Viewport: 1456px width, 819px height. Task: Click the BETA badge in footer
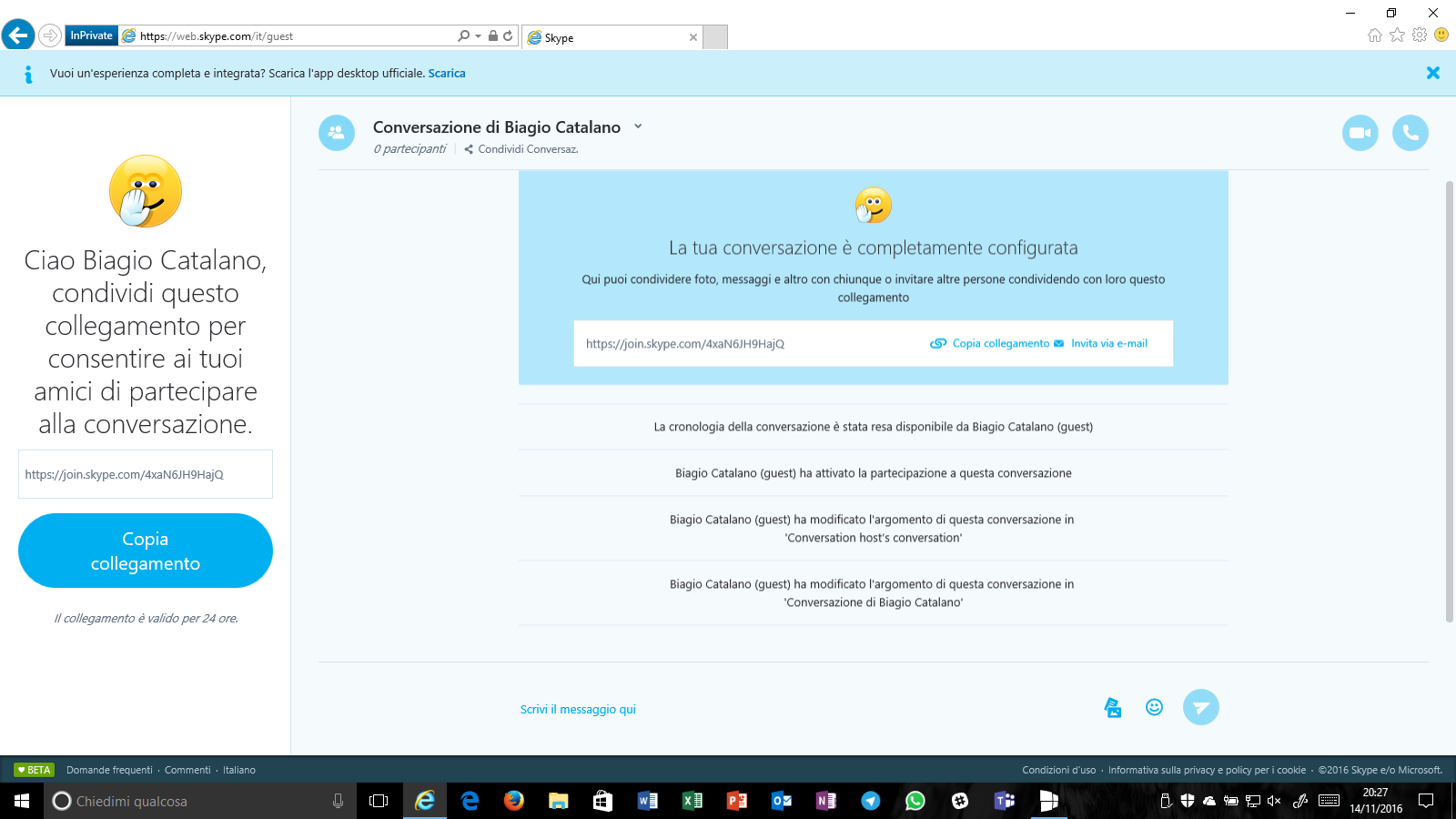(x=34, y=770)
